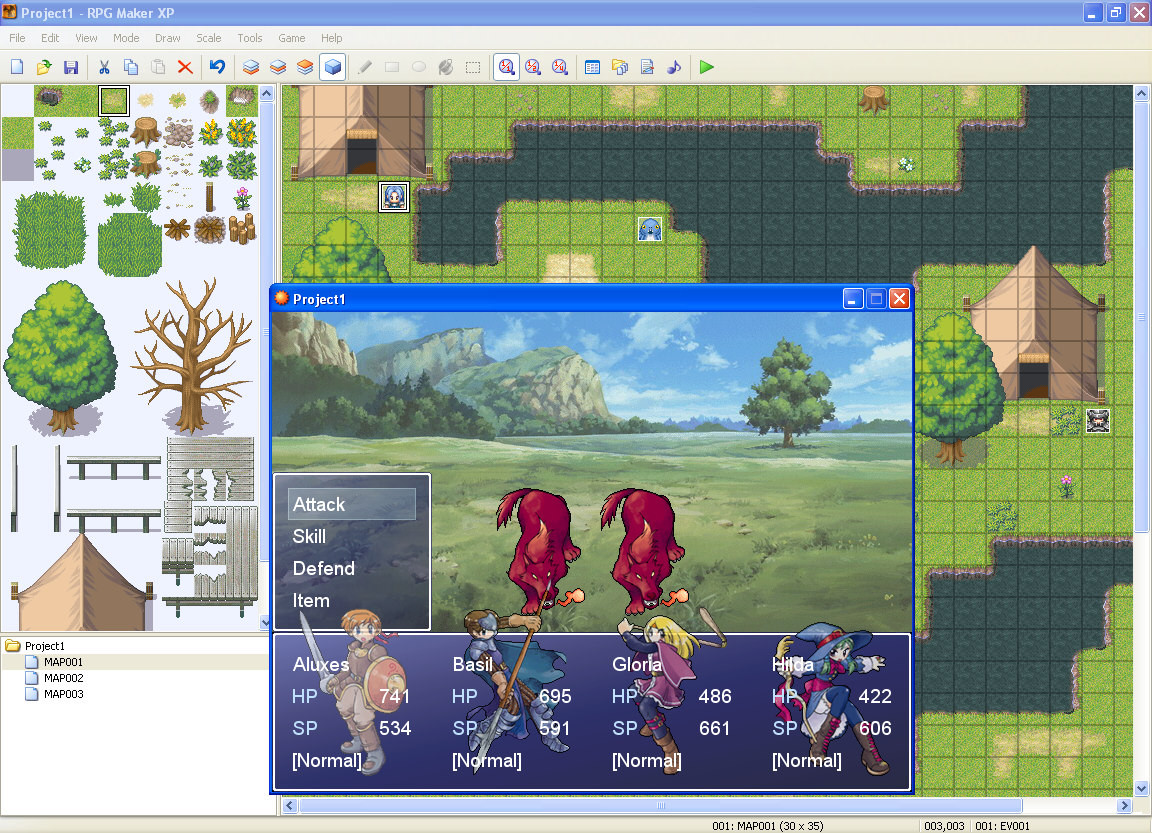Image resolution: width=1152 pixels, height=833 pixels.
Task: Open the Help menu
Action: (331, 38)
